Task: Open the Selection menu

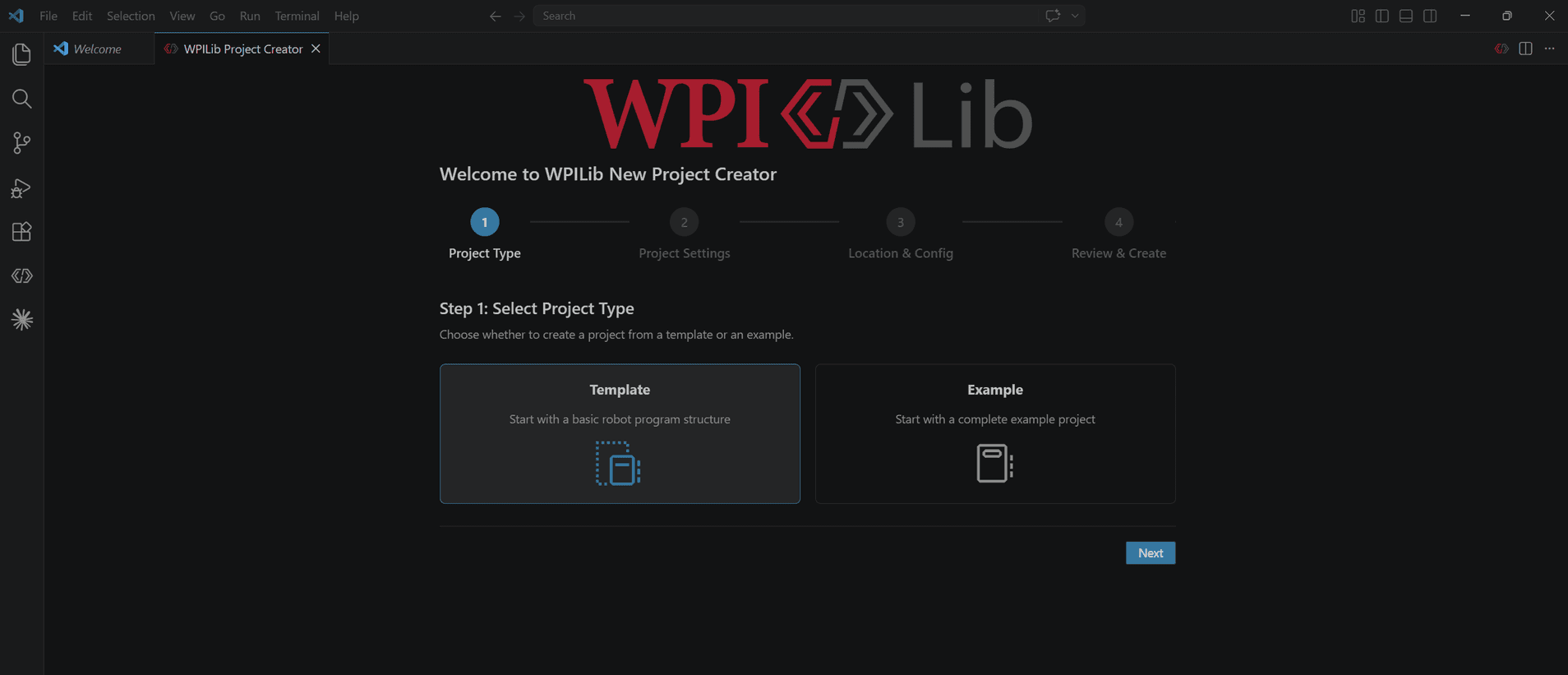Action: 131,16
